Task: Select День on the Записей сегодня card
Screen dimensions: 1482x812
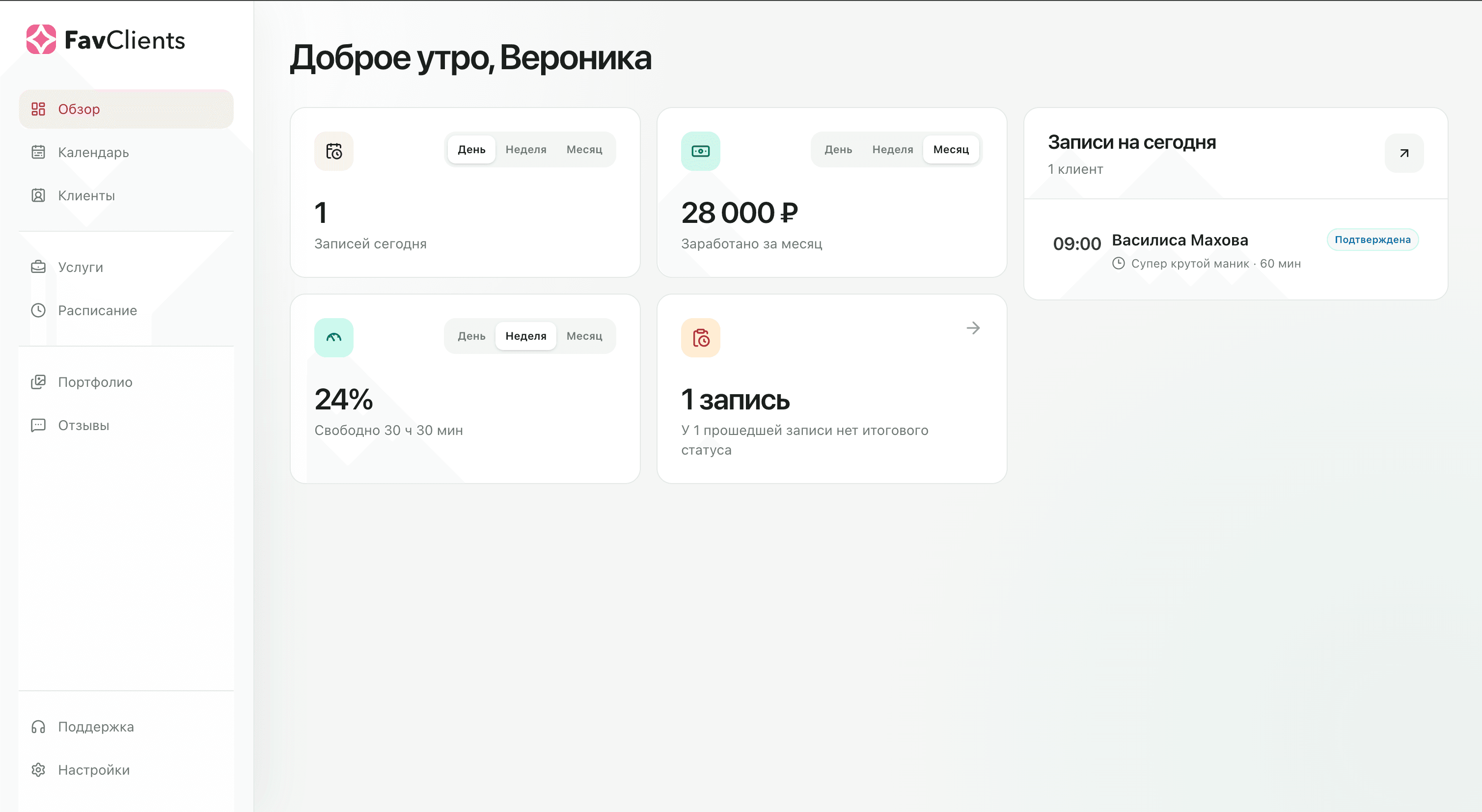Action: pyautogui.click(x=471, y=150)
